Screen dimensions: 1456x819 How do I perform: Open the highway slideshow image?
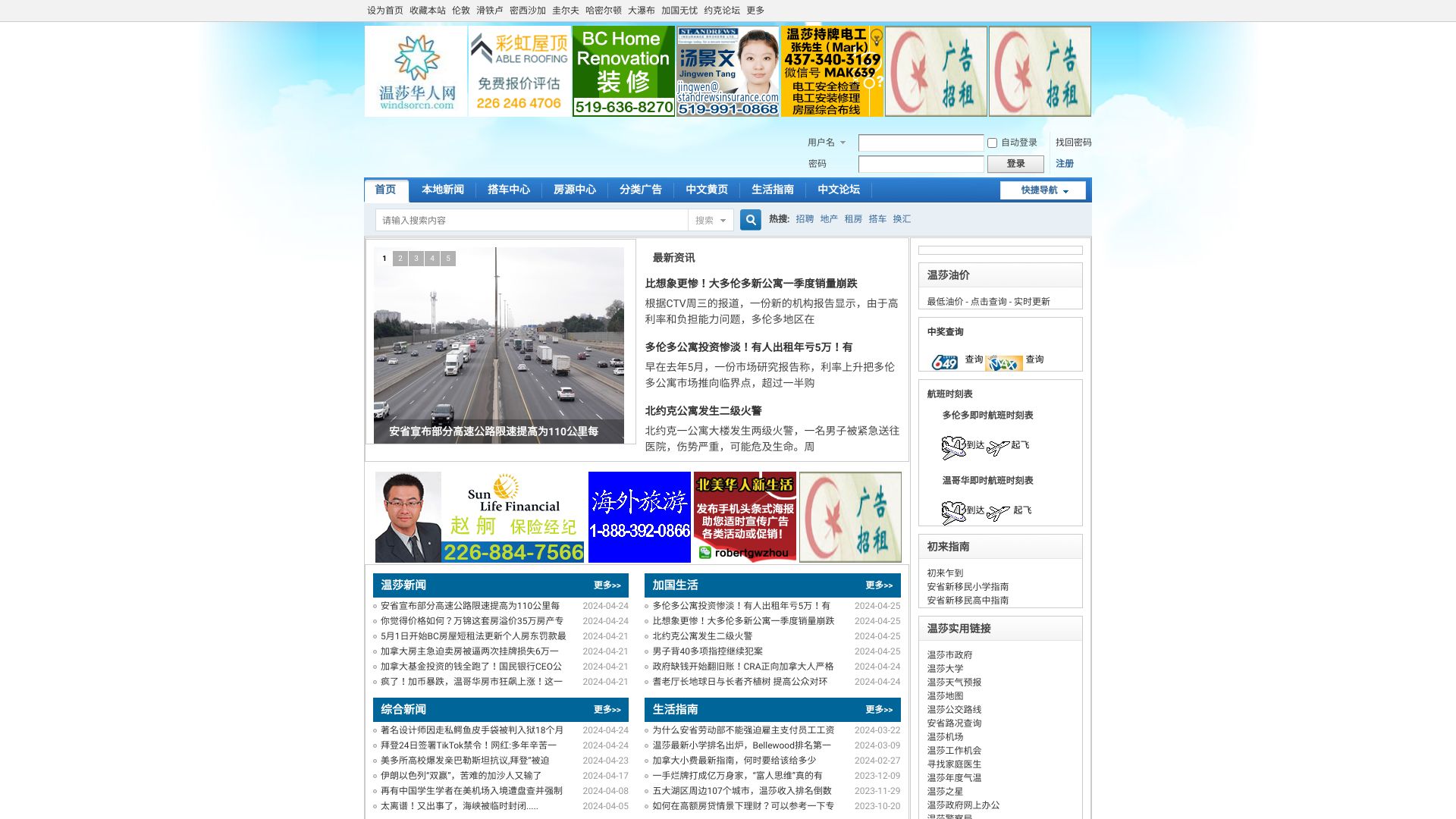498,345
